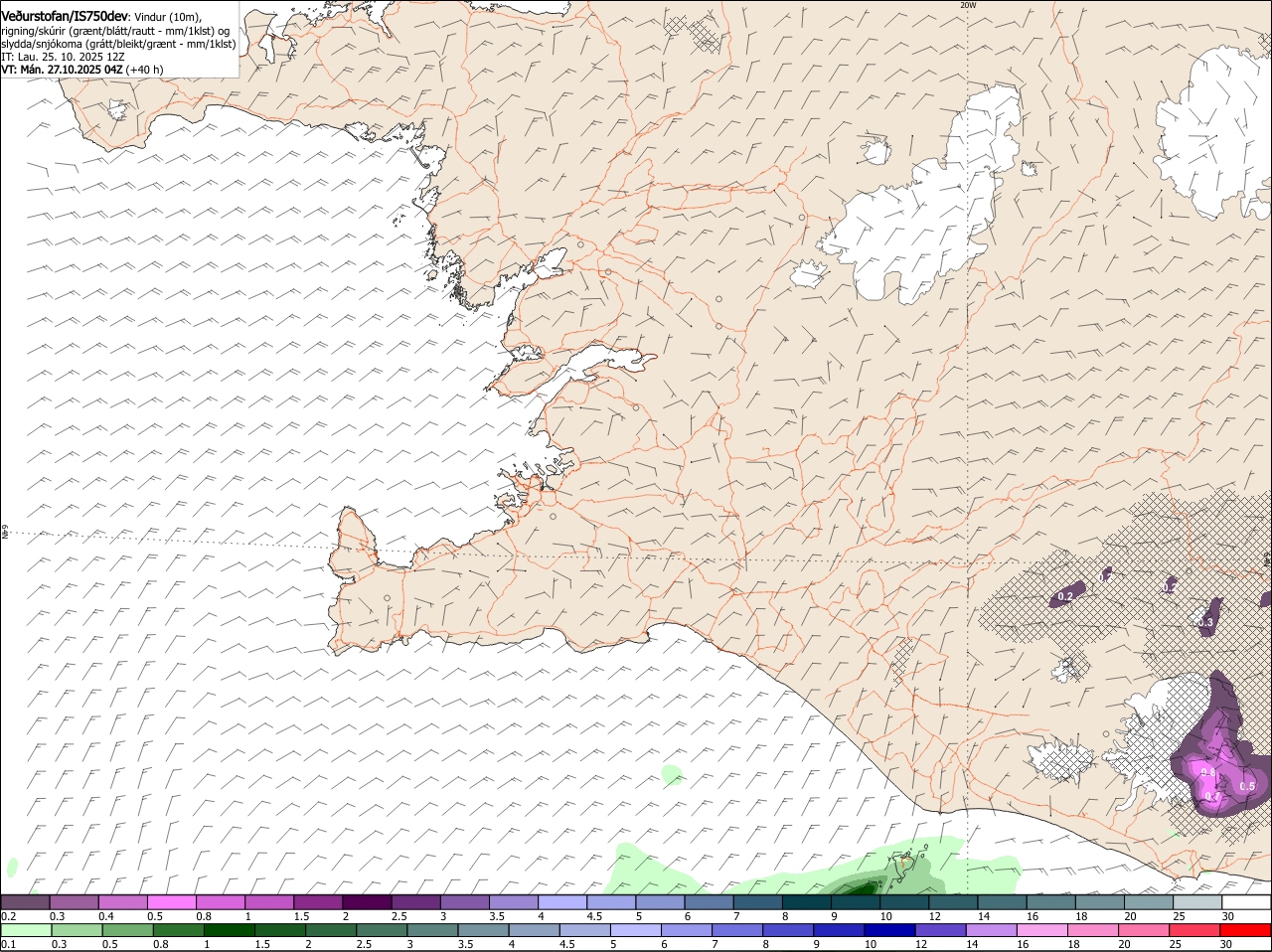The height and width of the screenshot is (952, 1272).
Task: Pick the darkest purple 2–2.5 snow swatch
Action: pos(367,902)
